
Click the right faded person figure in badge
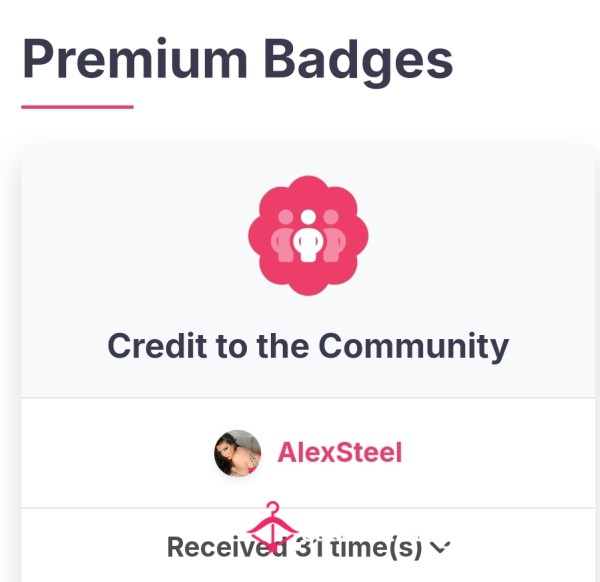334,236
